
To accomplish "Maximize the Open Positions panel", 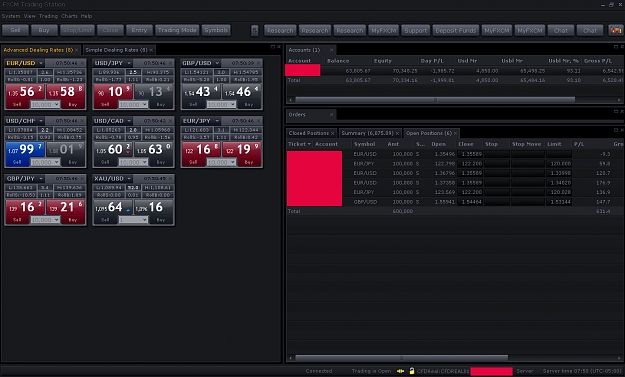I will [616, 130].
